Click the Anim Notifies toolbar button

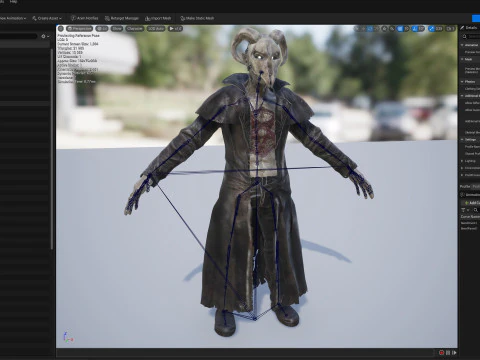85,18
